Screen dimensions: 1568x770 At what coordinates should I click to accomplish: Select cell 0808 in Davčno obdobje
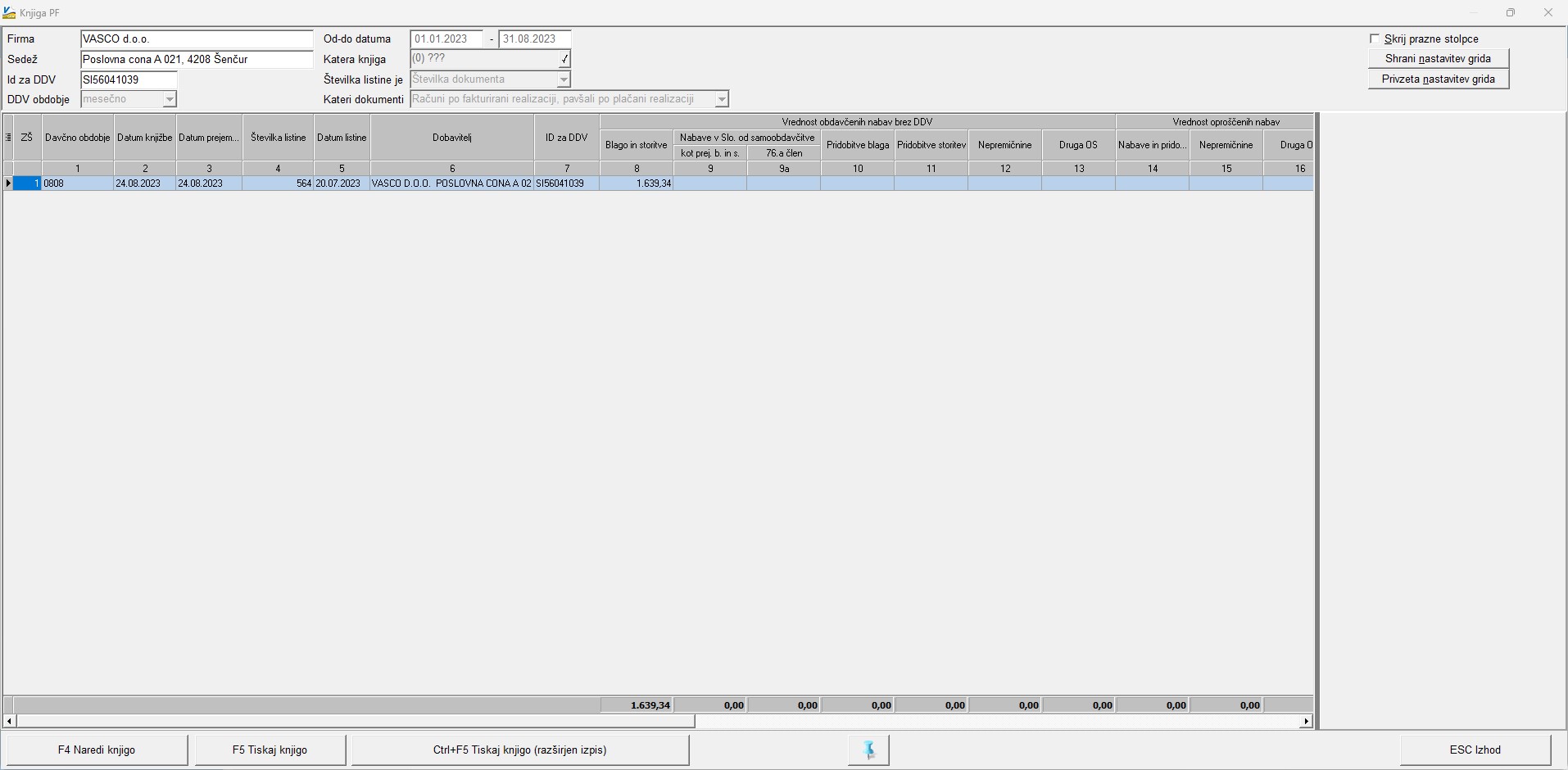(x=78, y=183)
